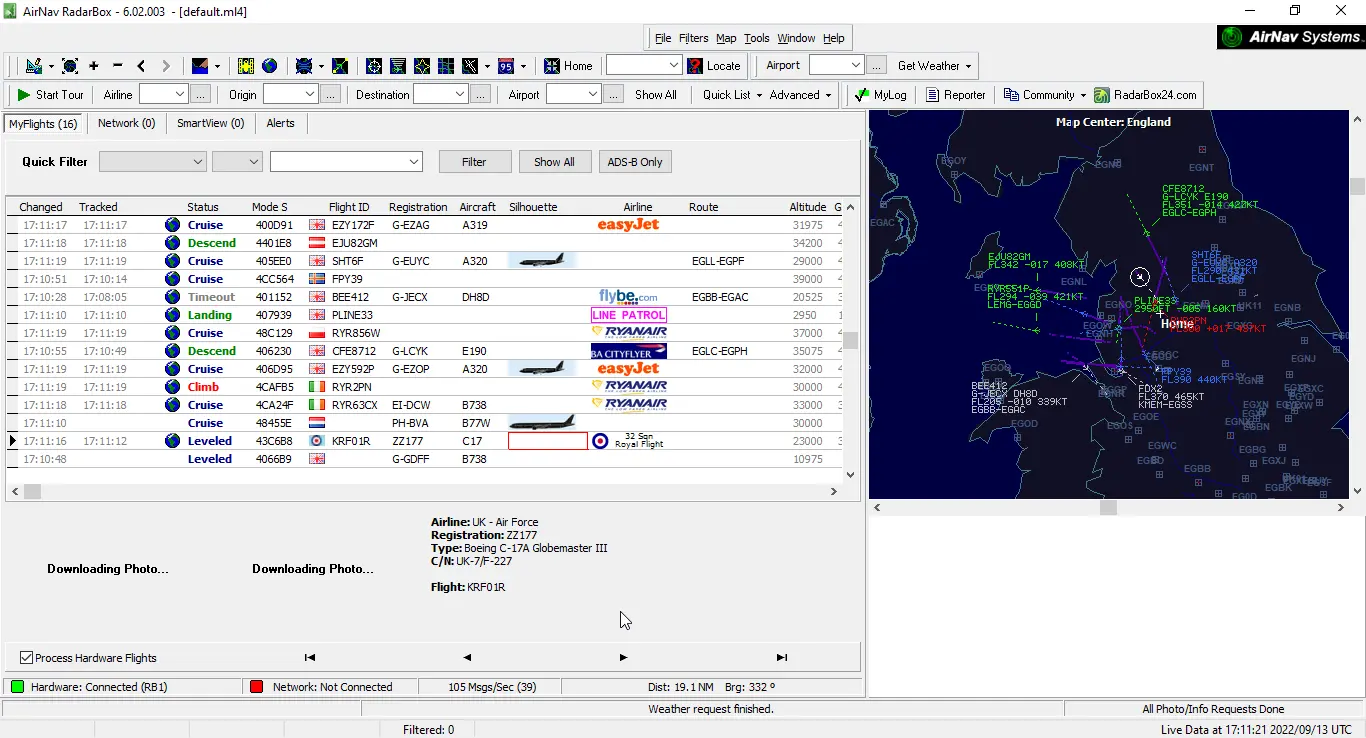This screenshot has width=1366, height=738.
Task: Click the flight list vertical scrollbar
Action: [x=851, y=341]
